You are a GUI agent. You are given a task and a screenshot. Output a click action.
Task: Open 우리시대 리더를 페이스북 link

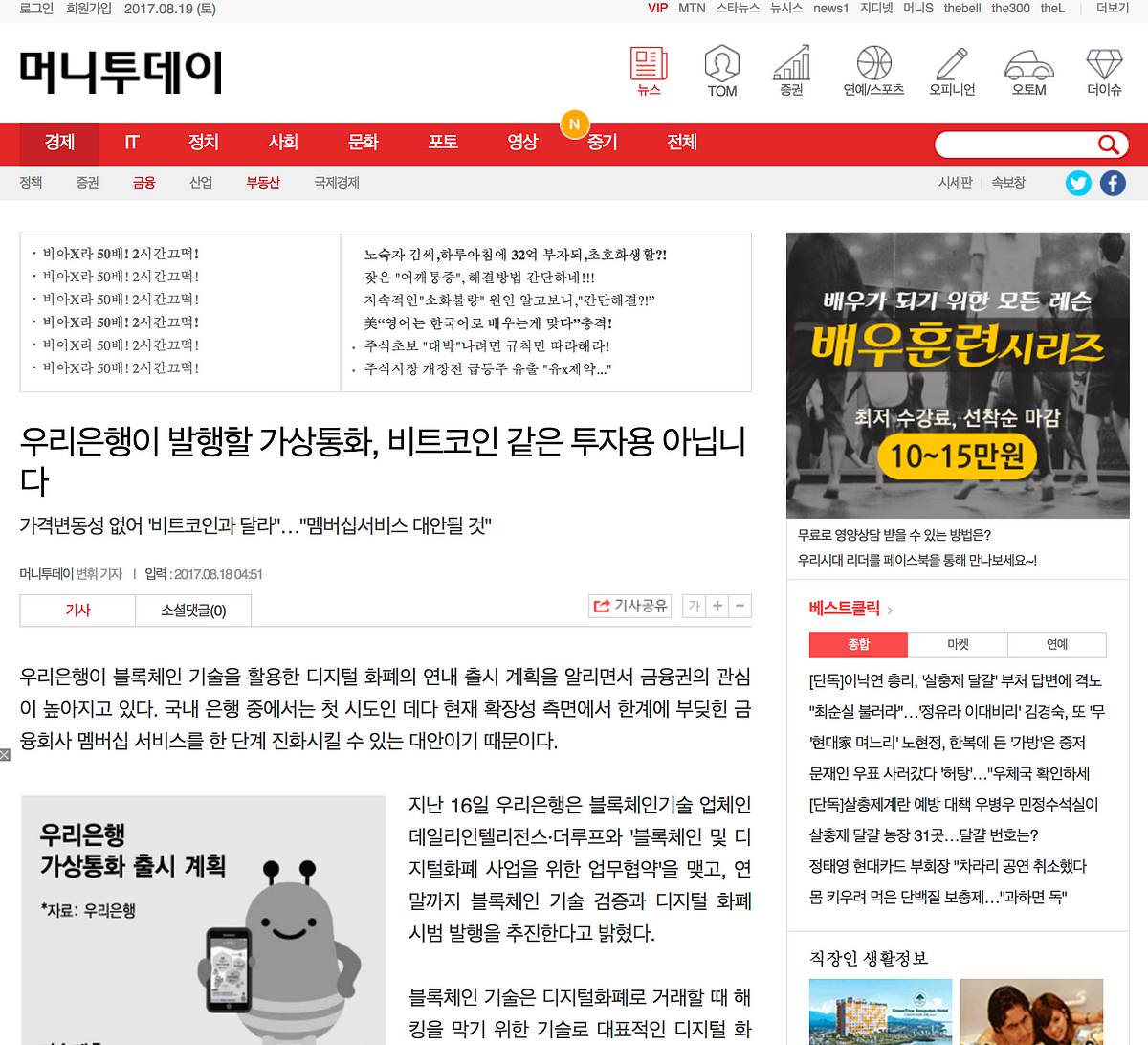click(917, 560)
